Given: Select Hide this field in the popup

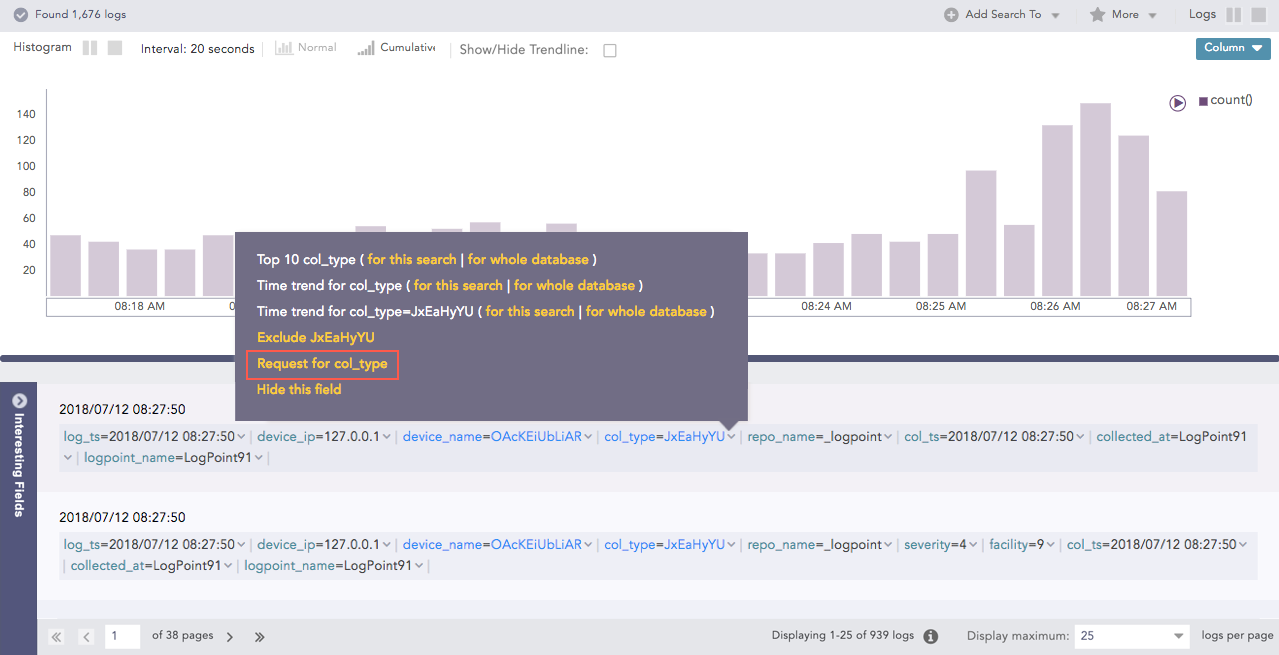Looking at the screenshot, I should click(299, 390).
